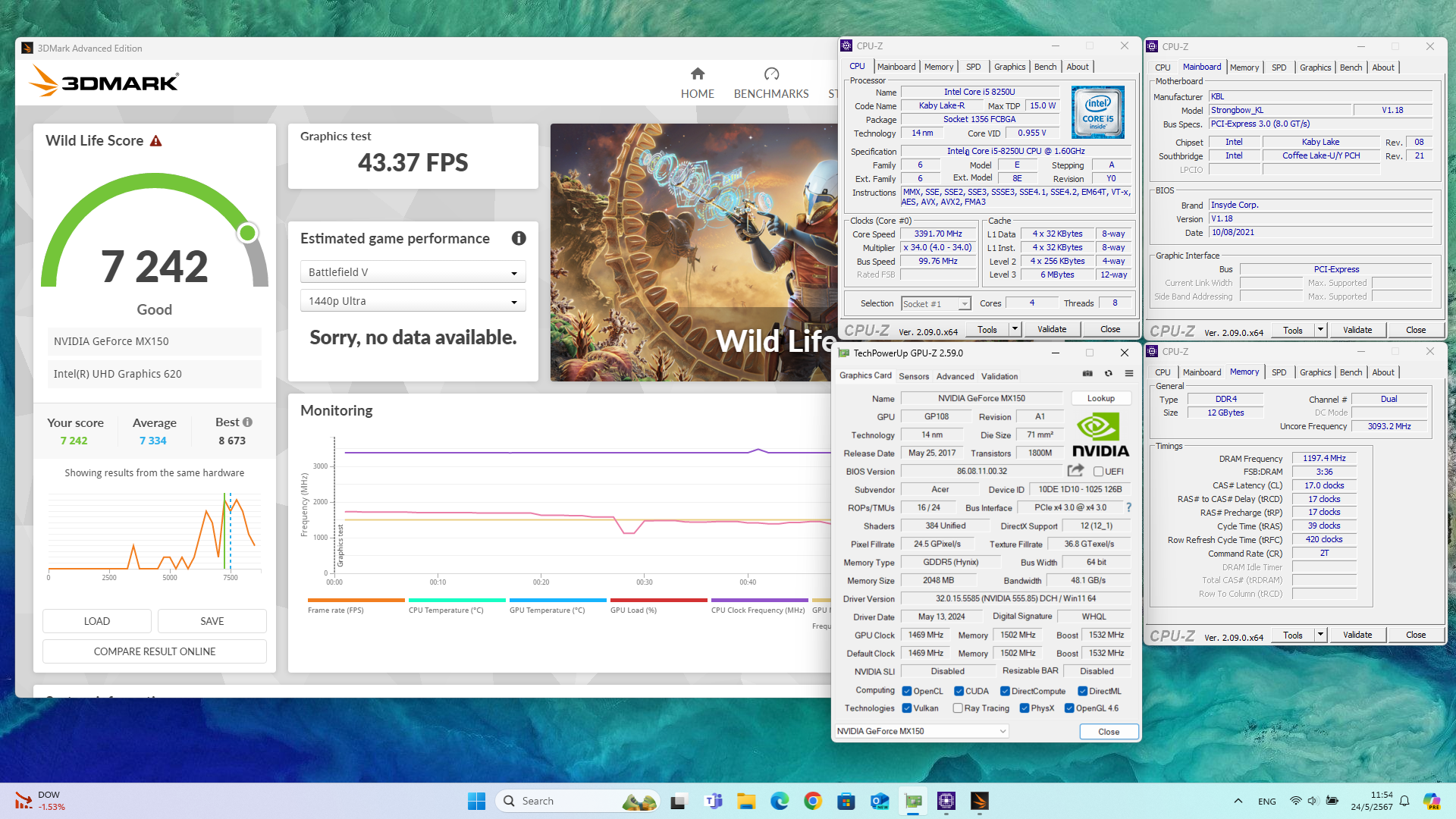Screen dimensions: 1456x819
Task: Open Outlook (new) from the taskbar
Action: tap(880, 802)
